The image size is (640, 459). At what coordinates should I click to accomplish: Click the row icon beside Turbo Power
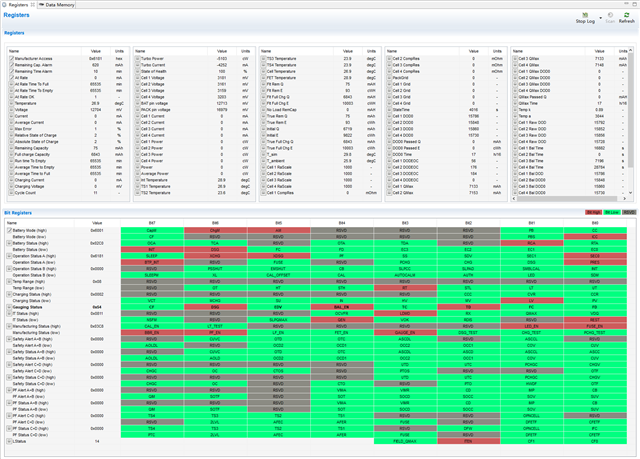click(x=138, y=59)
